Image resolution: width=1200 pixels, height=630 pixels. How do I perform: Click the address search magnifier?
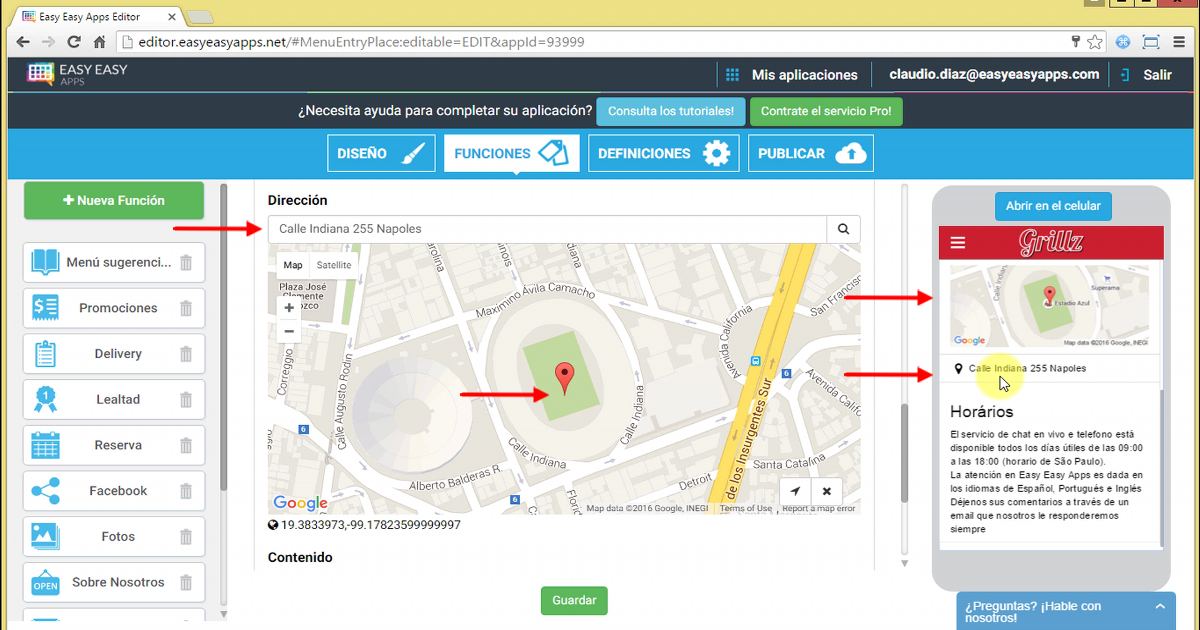pyautogui.click(x=843, y=229)
